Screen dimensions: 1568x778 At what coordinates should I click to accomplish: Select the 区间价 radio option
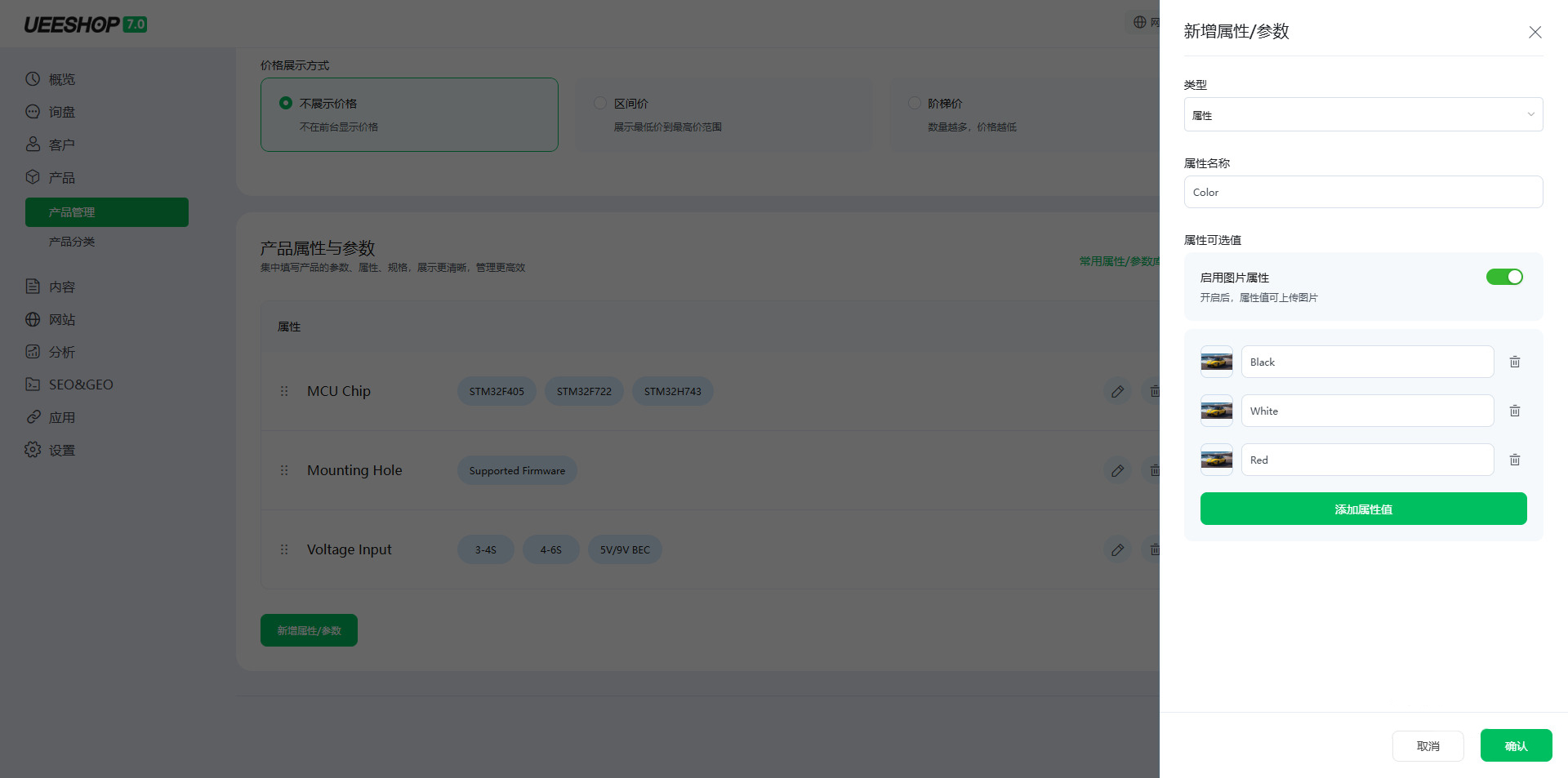point(600,103)
